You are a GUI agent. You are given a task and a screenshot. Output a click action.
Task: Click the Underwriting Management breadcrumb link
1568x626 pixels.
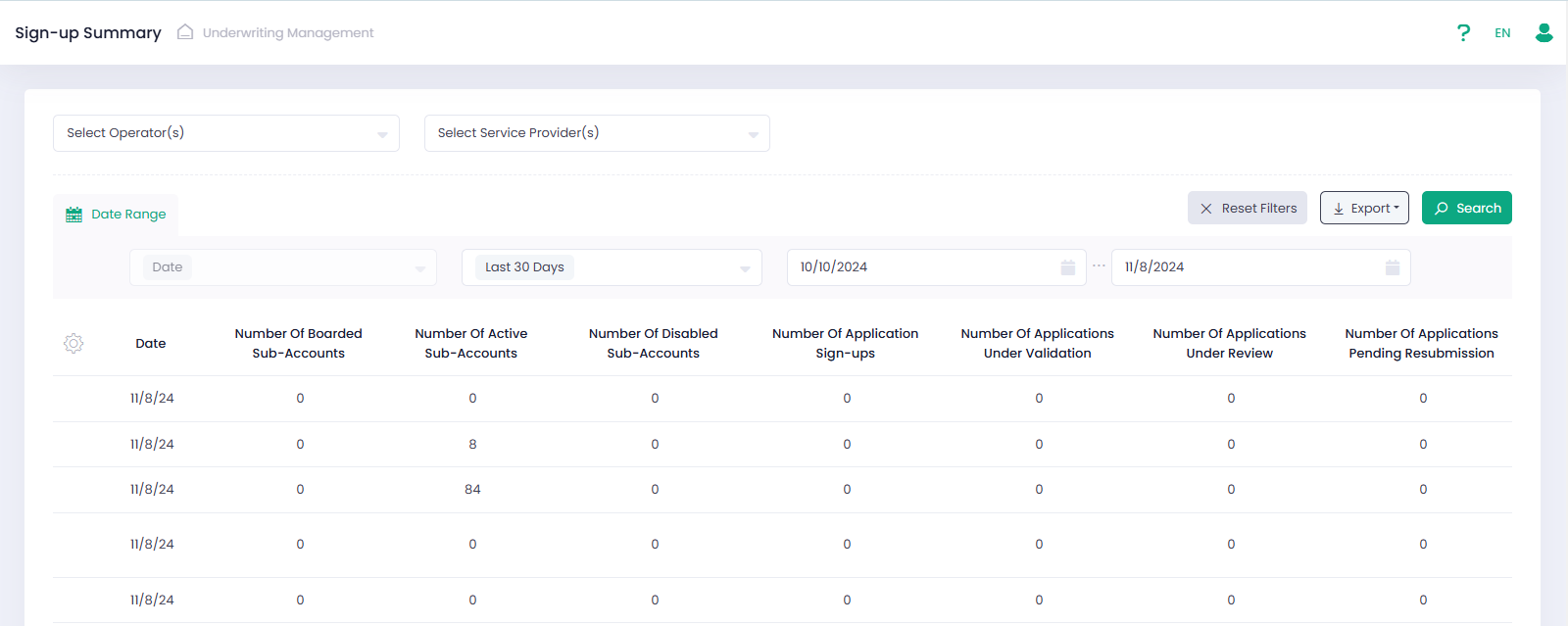click(287, 33)
